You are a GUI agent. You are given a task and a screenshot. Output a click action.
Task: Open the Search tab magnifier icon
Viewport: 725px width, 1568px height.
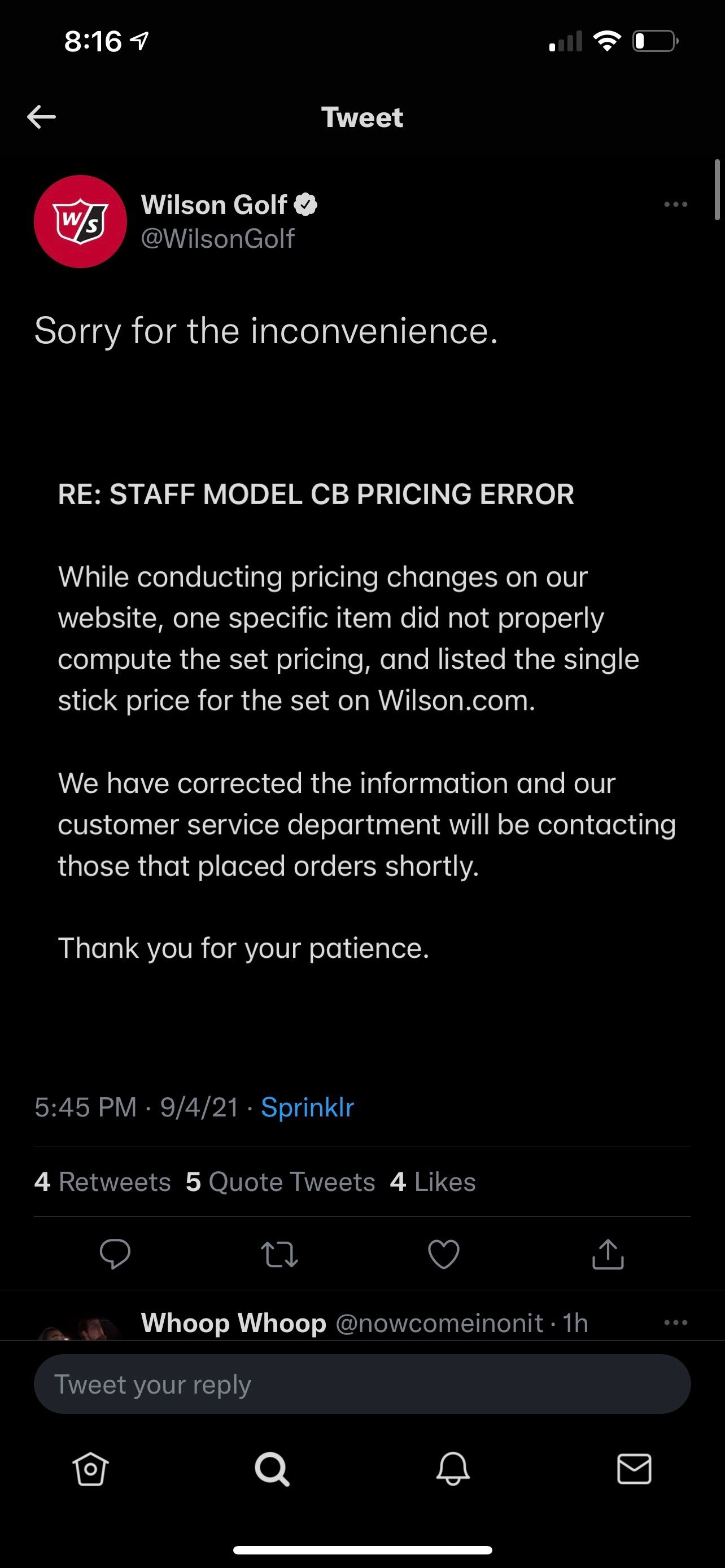[x=272, y=1469]
